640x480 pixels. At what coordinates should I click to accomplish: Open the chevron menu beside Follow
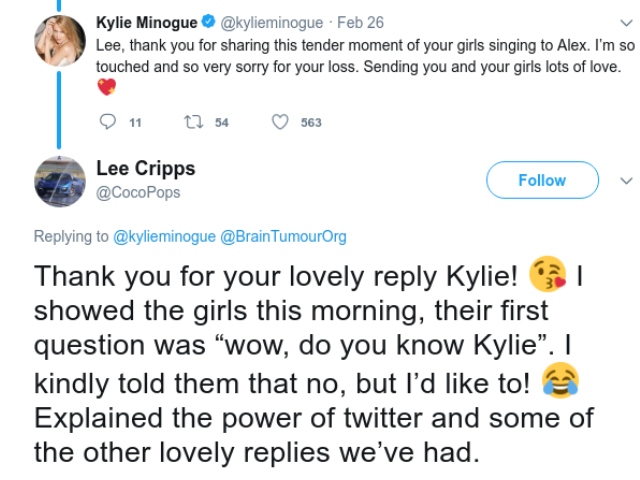click(627, 181)
